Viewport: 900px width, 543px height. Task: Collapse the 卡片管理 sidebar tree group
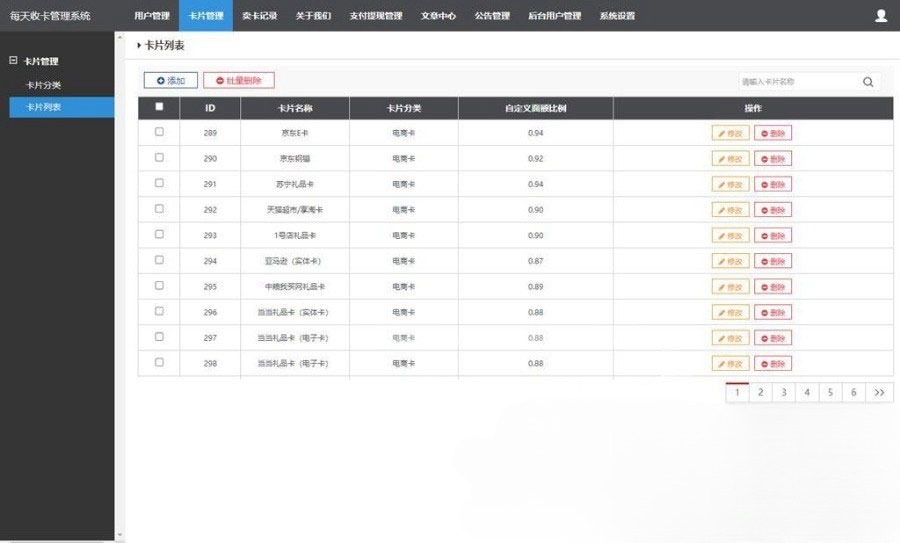13,61
